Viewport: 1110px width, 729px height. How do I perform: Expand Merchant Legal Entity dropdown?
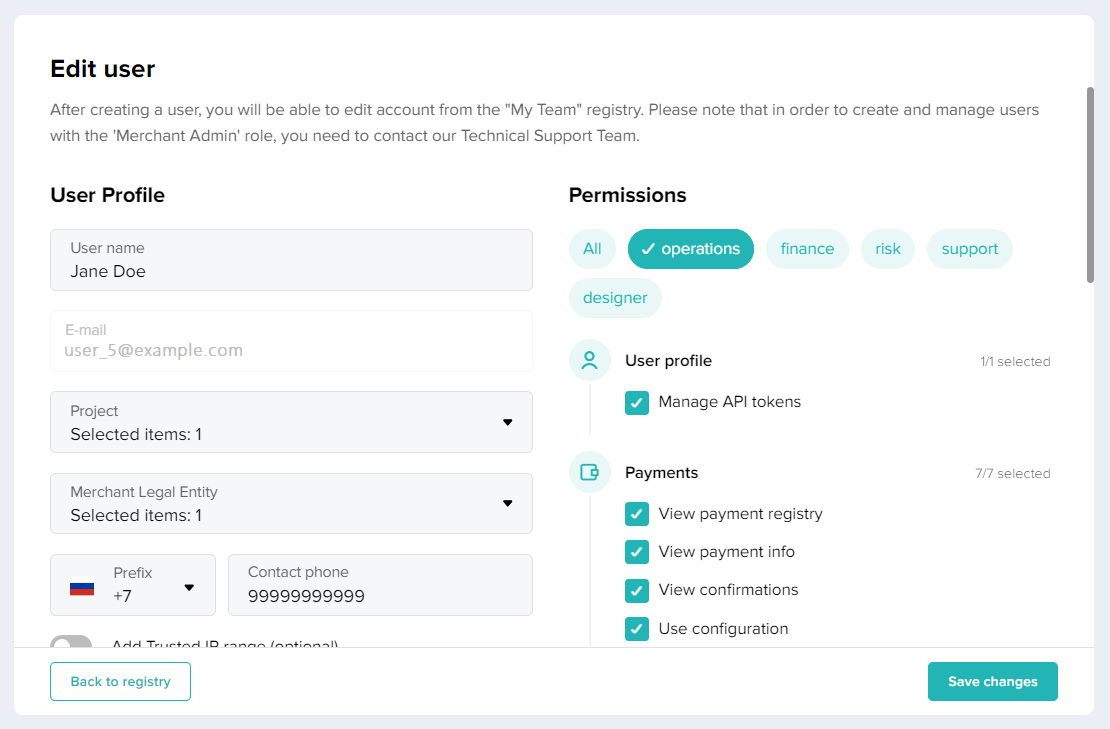click(291, 504)
